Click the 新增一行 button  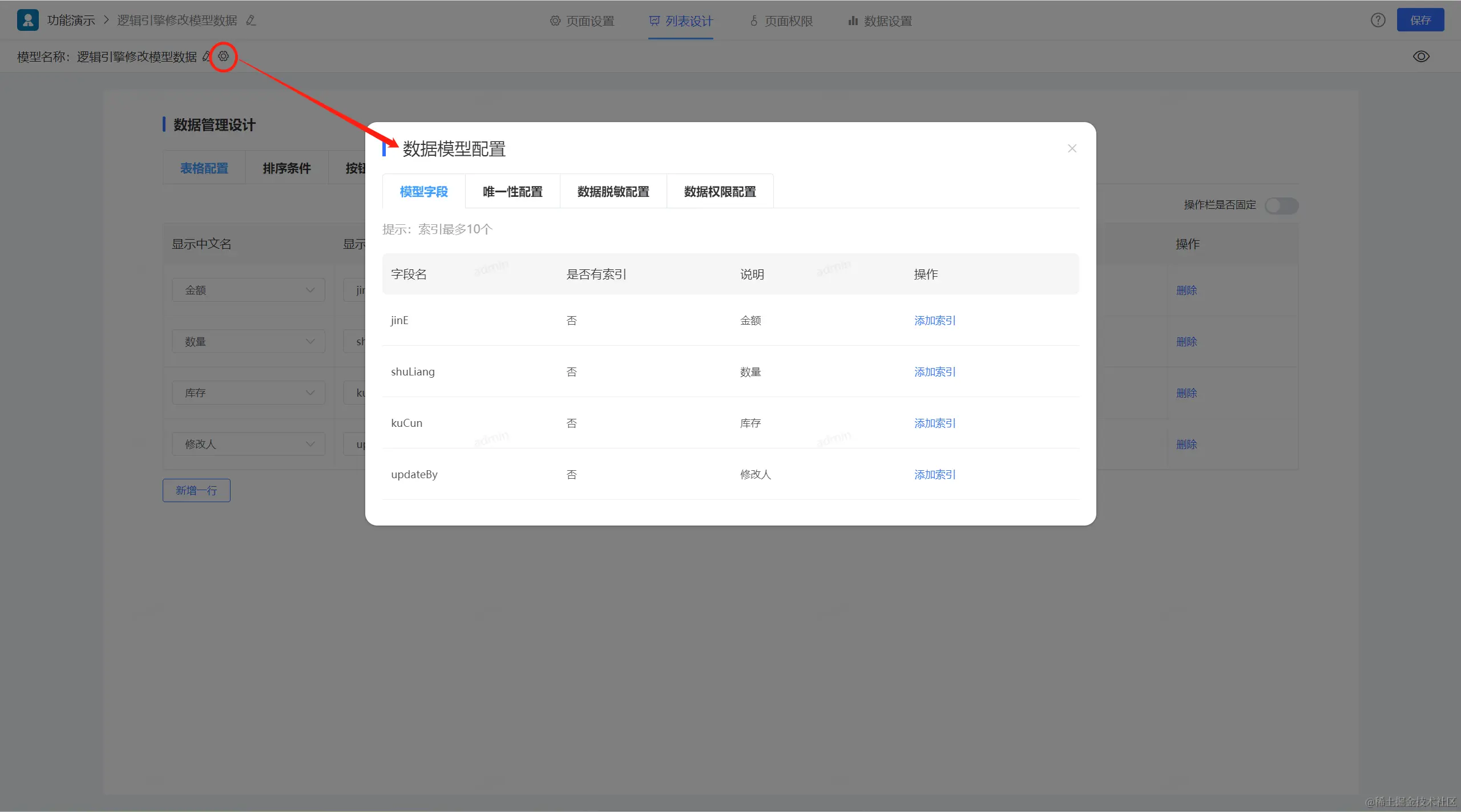(196, 490)
